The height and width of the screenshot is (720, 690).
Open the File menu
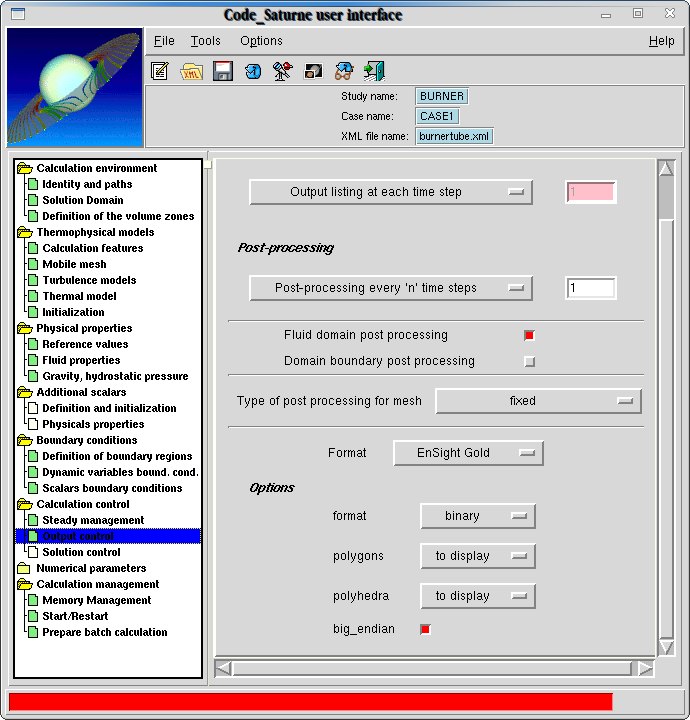click(164, 41)
